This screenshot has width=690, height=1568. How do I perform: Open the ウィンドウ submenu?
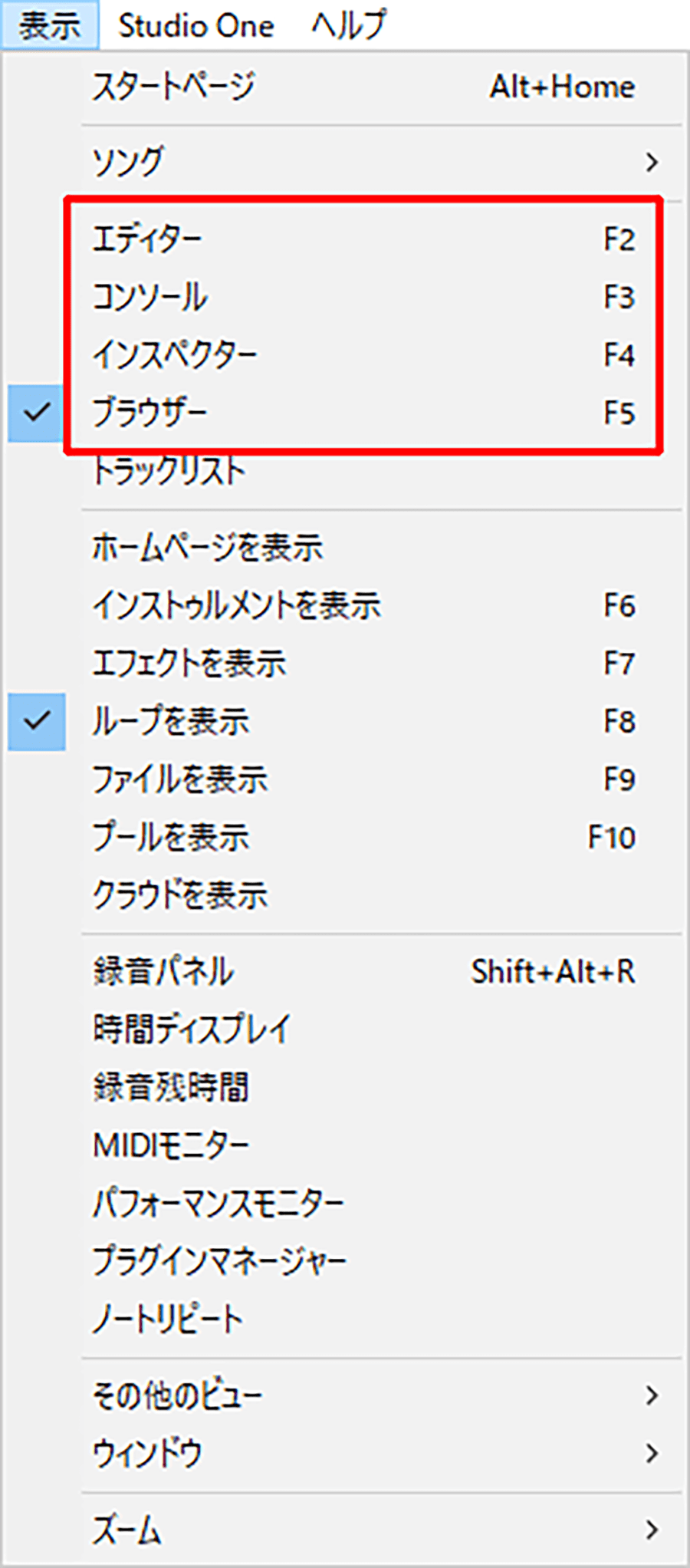click(345, 1453)
